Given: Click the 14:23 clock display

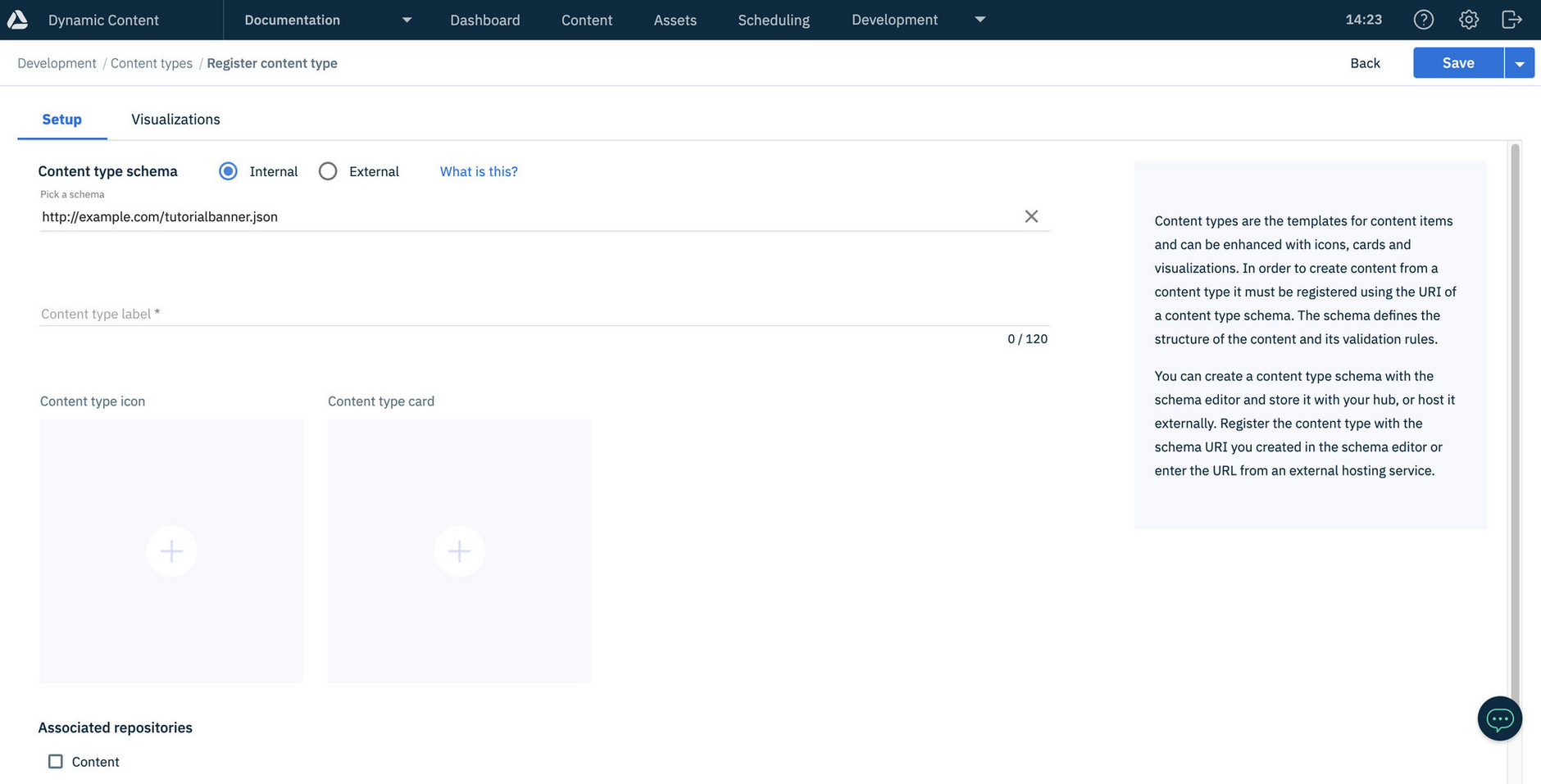Looking at the screenshot, I should [x=1364, y=20].
